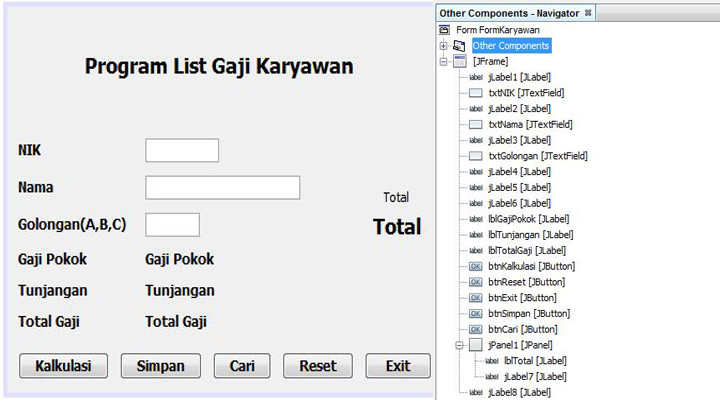Select lblTotalGaji [JLabel] tree row
This screenshot has width=720, height=400.
(x=527, y=250)
